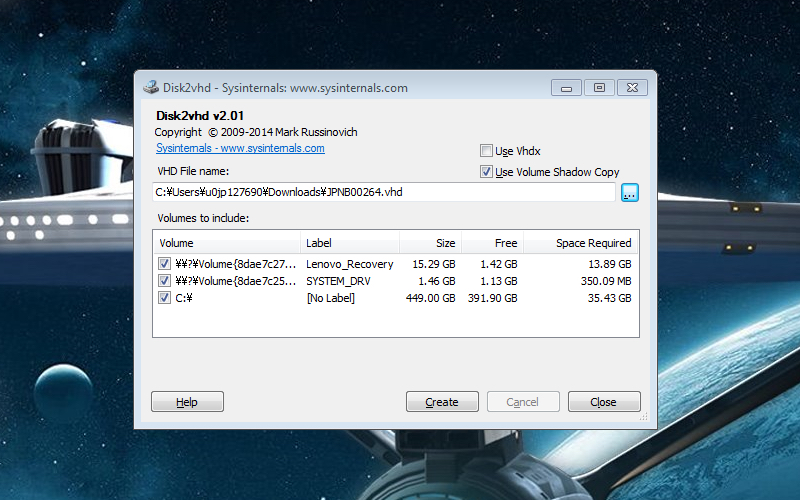Viewport: 800px width, 500px height.
Task: Click the Close button at bottom right
Action: tap(604, 402)
